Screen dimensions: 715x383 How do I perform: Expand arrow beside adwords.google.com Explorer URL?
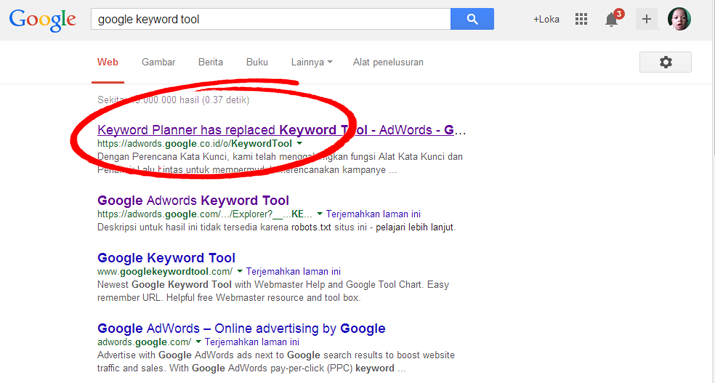[320, 214]
